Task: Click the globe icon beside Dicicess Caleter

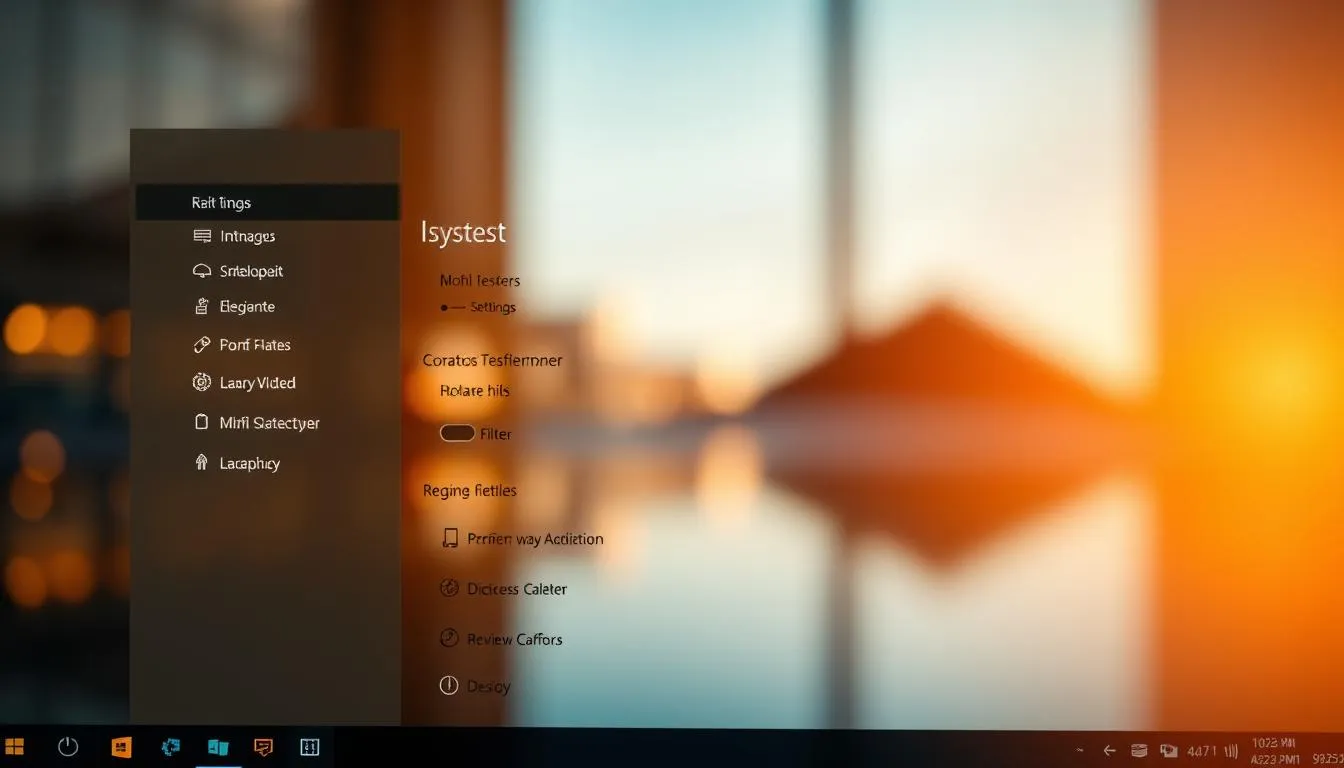Action: tap(450, 589)
